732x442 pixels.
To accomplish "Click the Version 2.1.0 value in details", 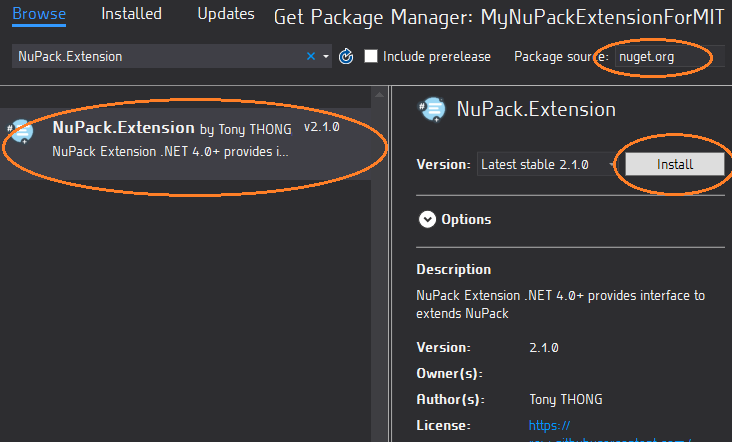I will coord(544,348).
